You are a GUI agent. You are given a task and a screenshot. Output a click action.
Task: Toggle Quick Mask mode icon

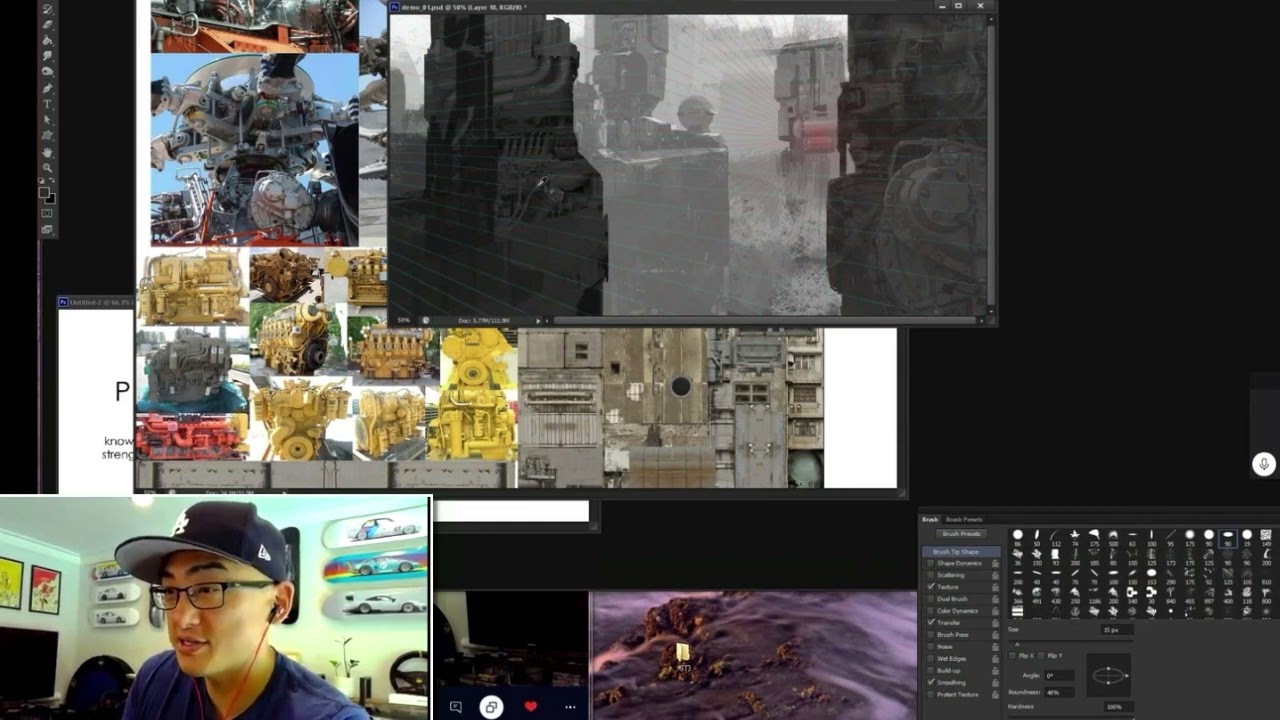tap(47, 212)
